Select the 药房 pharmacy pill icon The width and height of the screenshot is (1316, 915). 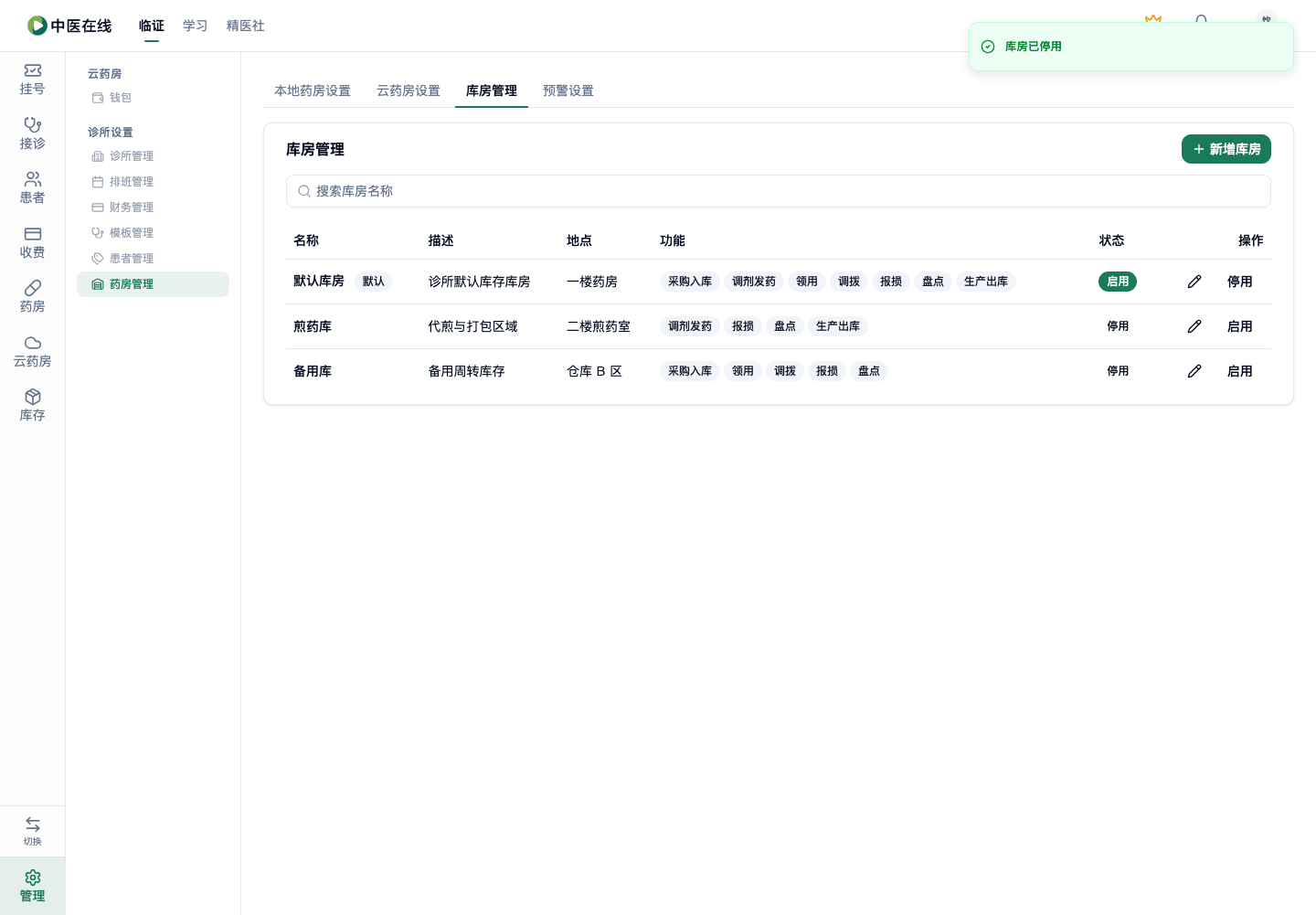coord(33,288)
